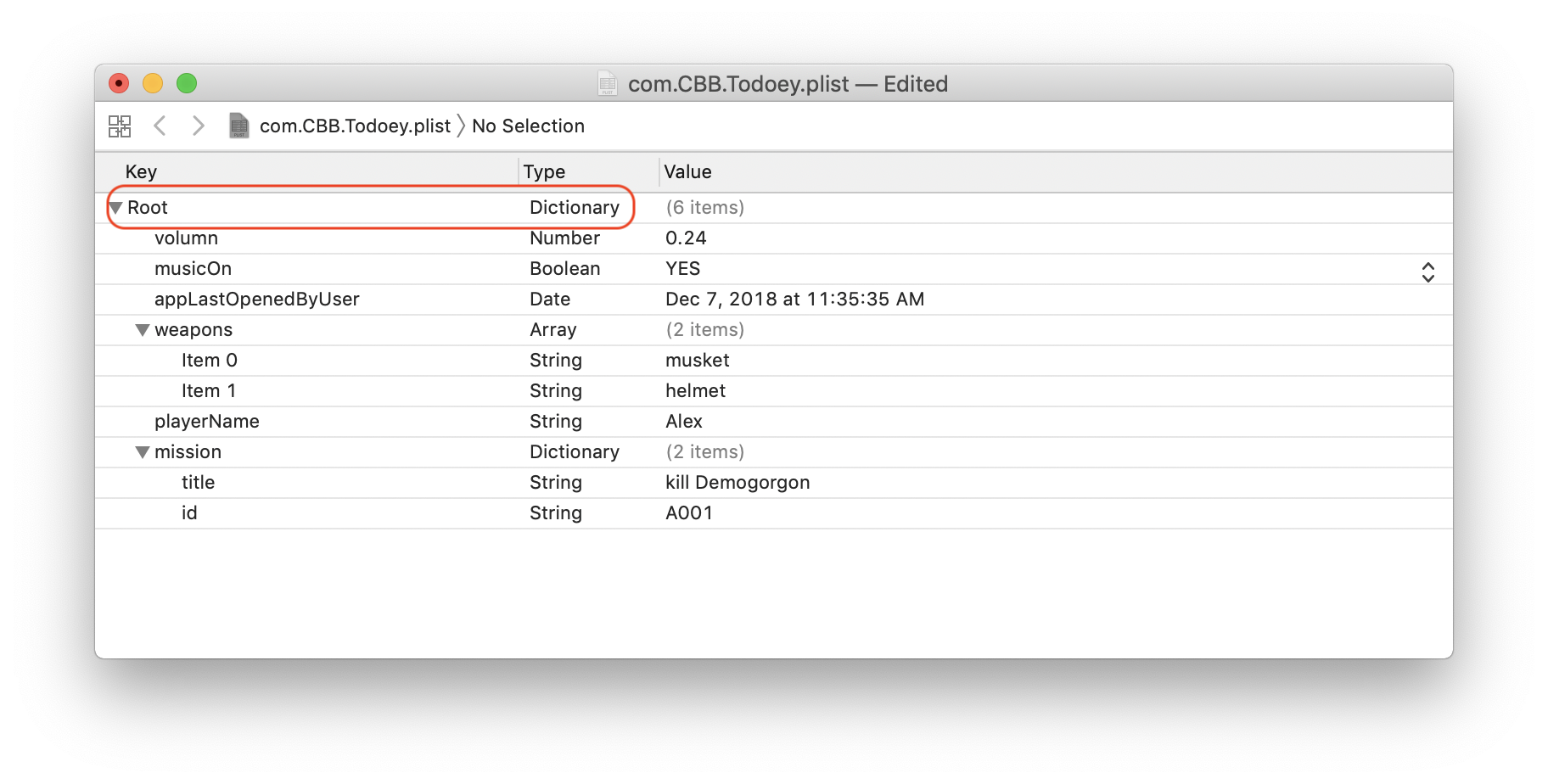
Task: Click the No Selection breadcrumb item
Action: pyautogui.click(x=528, y=126)
